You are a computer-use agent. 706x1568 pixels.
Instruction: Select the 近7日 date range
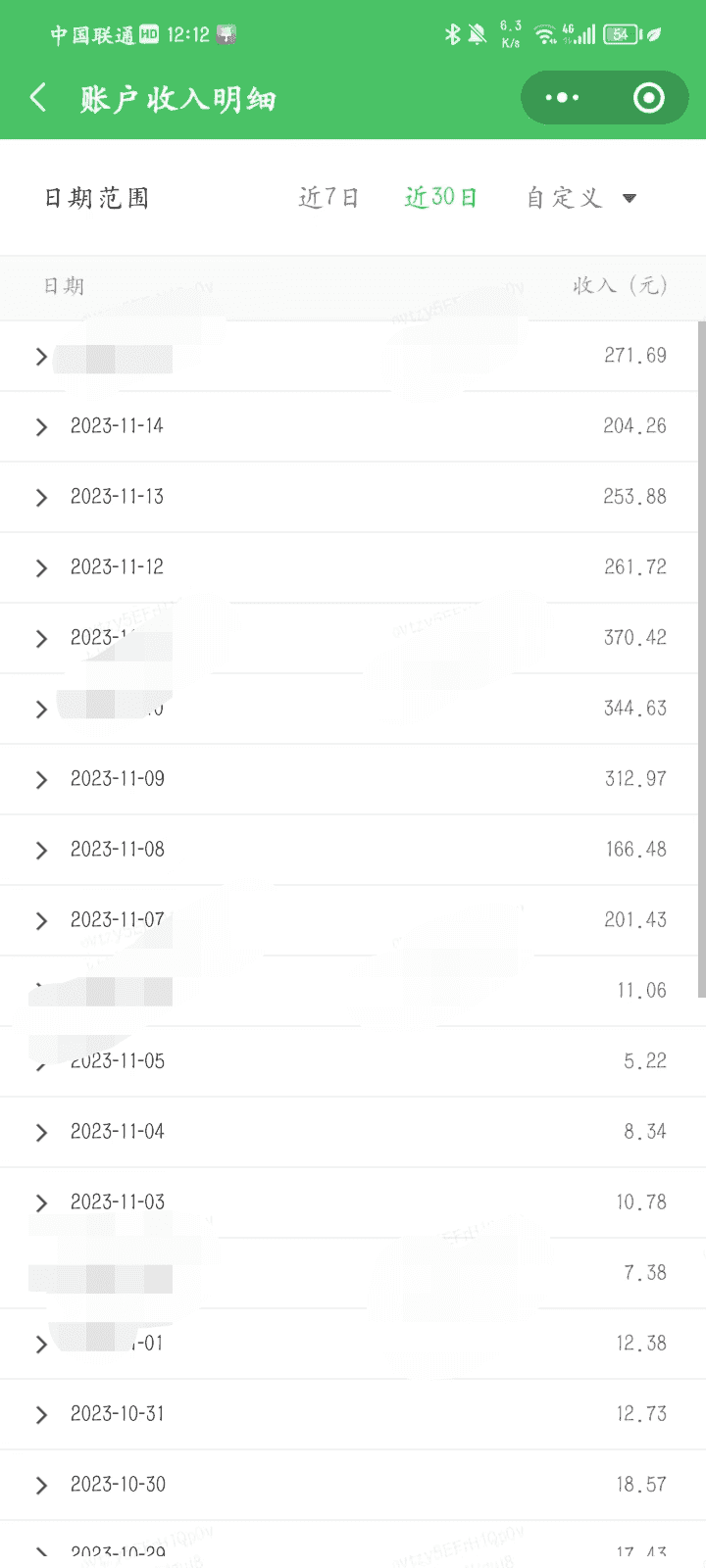coord(328,198)
